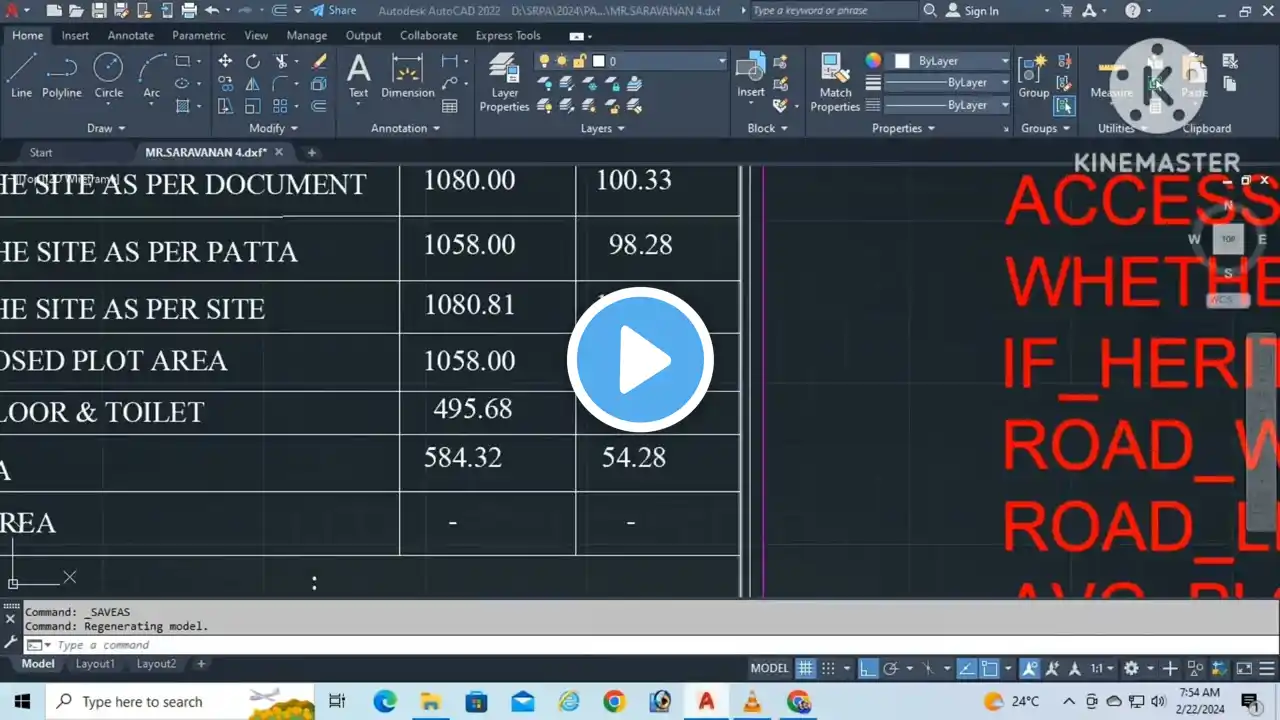The width and height of the screenshot is (1280, 720).
Task: Choose the Rotate tool in Modify
Action: point(253,61)
